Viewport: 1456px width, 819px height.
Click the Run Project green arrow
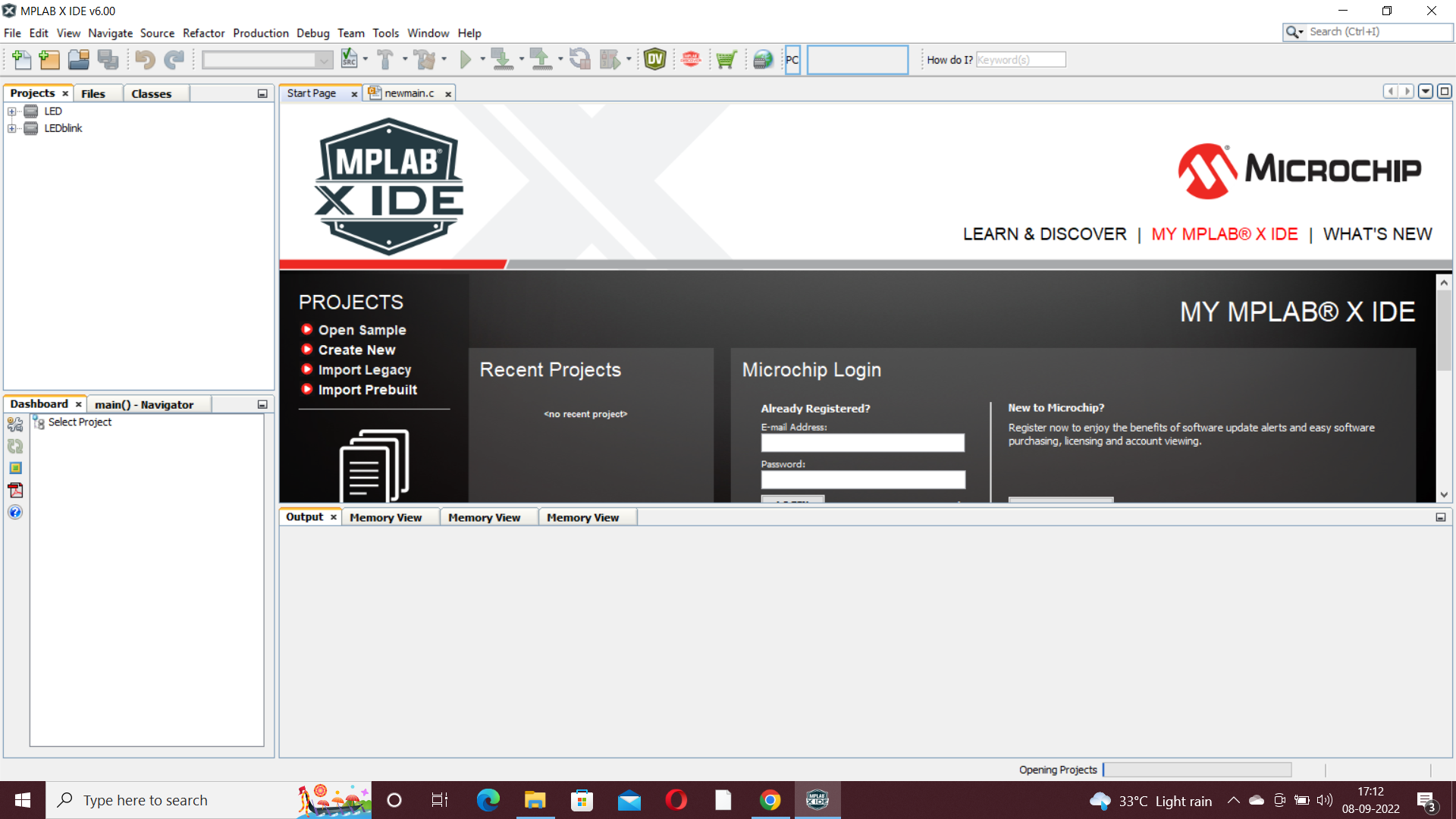tap(466, 59)
